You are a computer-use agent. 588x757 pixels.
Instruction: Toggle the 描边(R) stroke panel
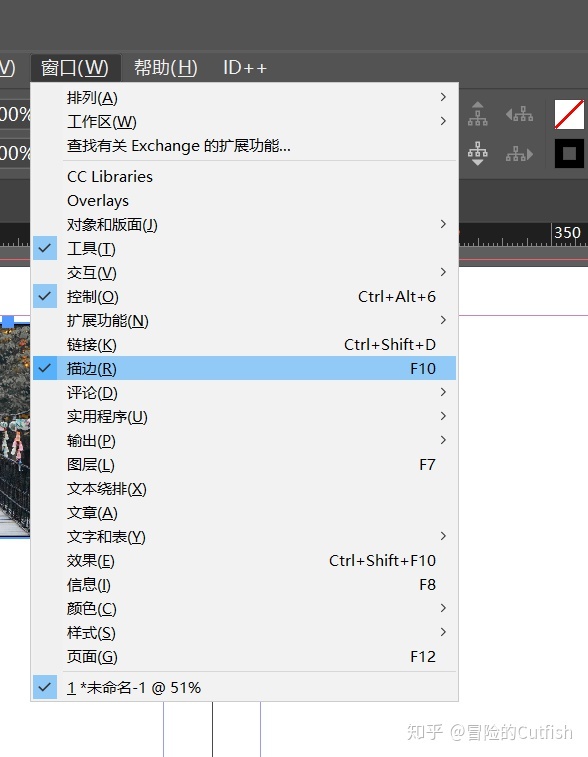pyautogui.click(x=244, y=368)
